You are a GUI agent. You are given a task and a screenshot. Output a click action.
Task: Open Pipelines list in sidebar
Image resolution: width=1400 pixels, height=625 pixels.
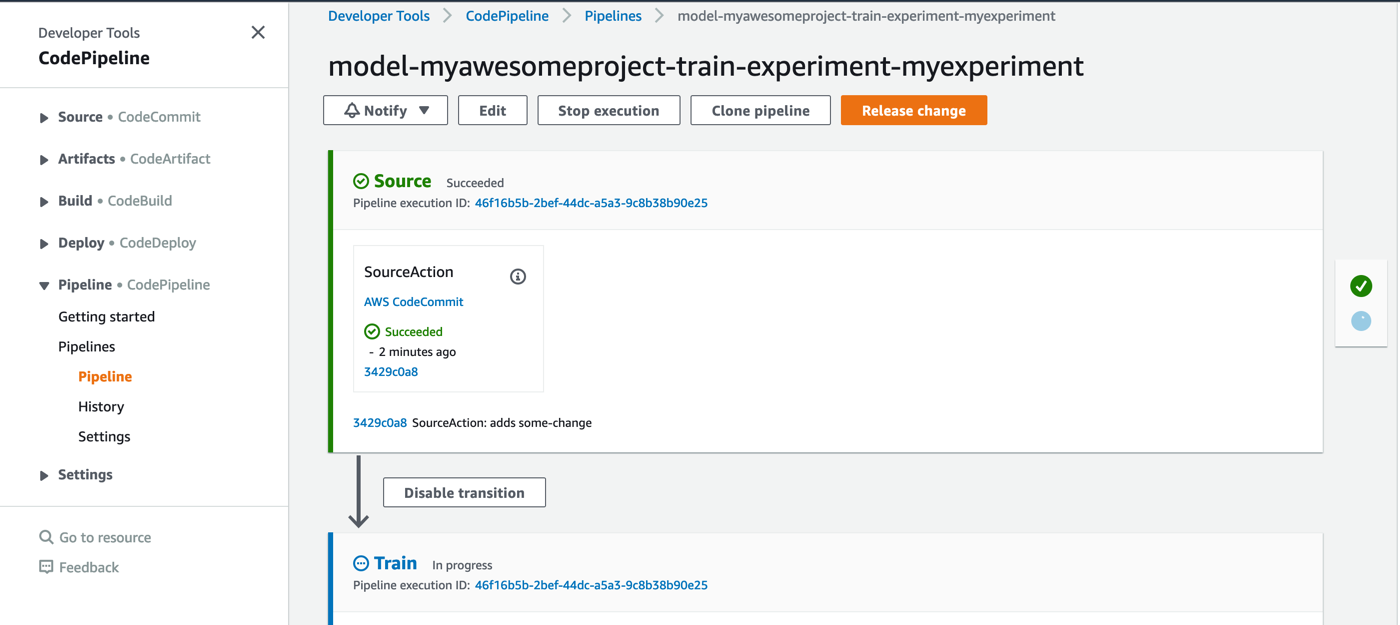(x=86, y=347)
